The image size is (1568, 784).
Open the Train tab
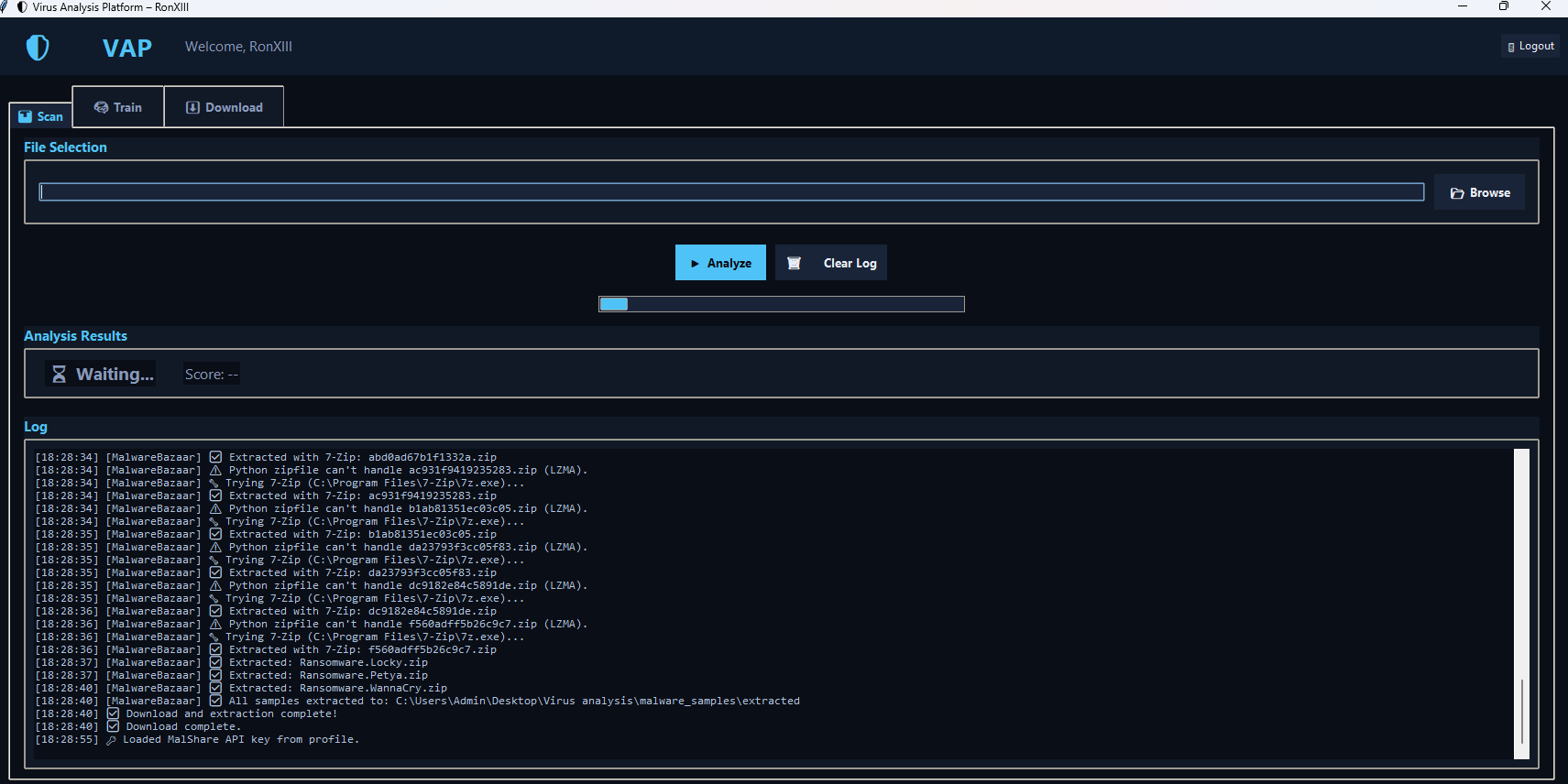tap(118, 107)
